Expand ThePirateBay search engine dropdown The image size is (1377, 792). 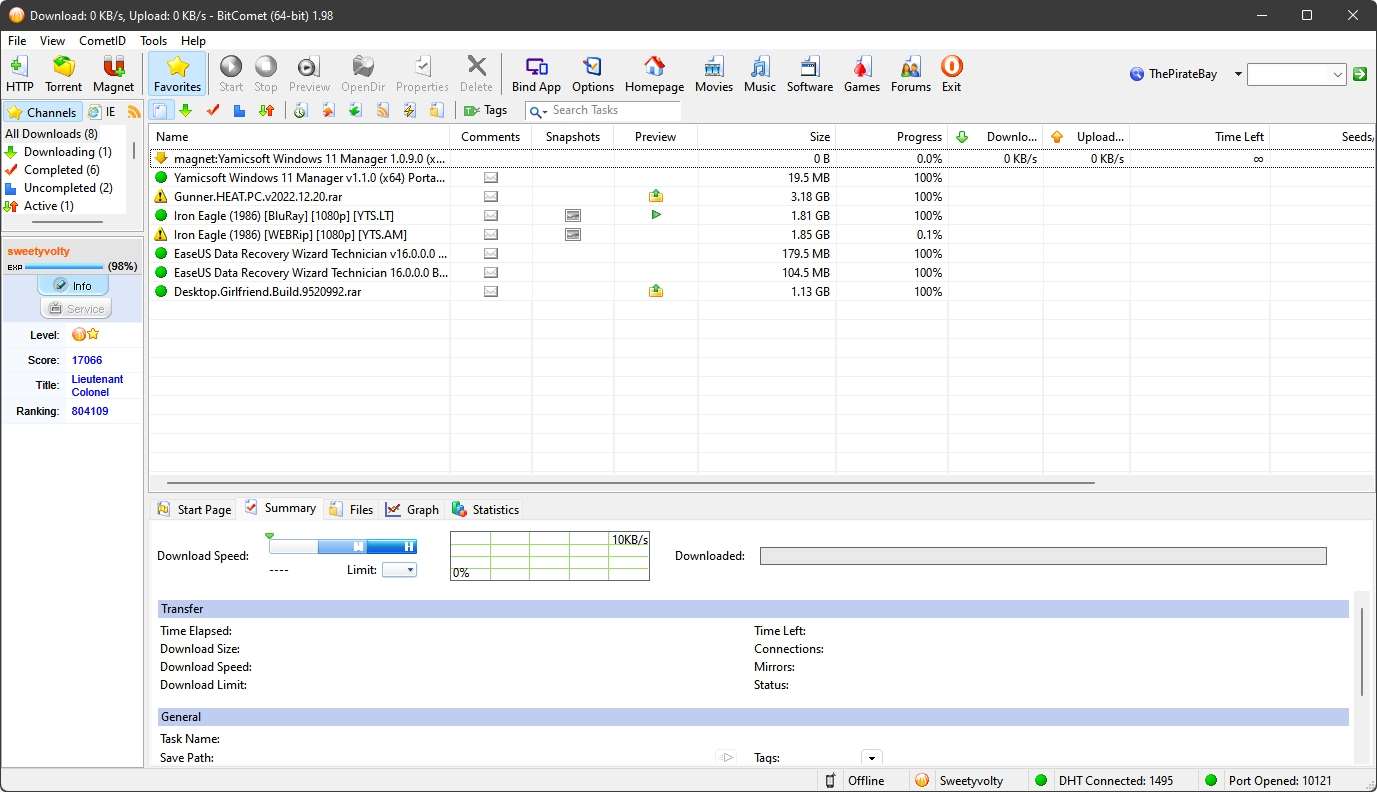point(1238,74)
